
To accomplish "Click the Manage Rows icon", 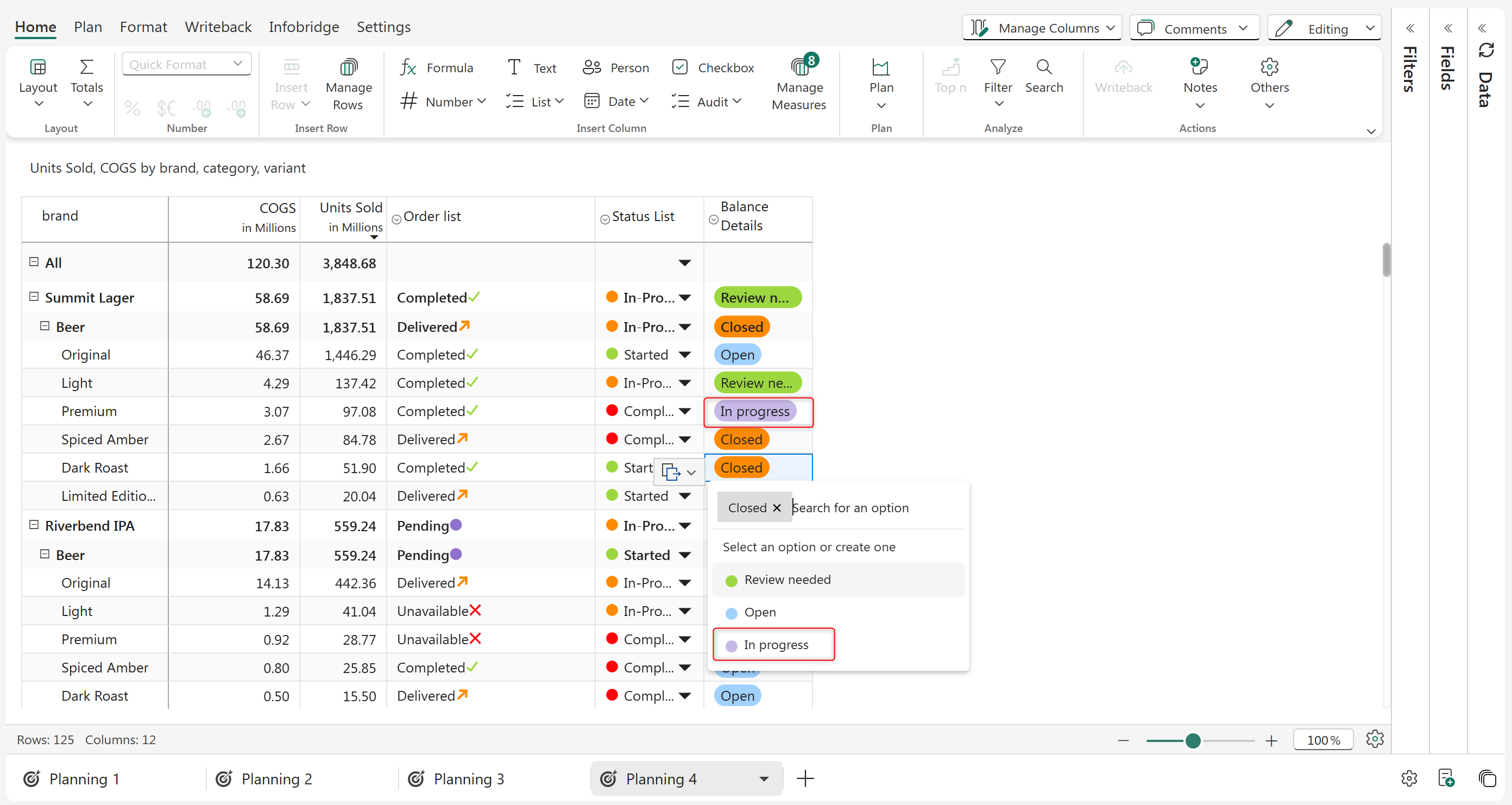I will (348, 67).
